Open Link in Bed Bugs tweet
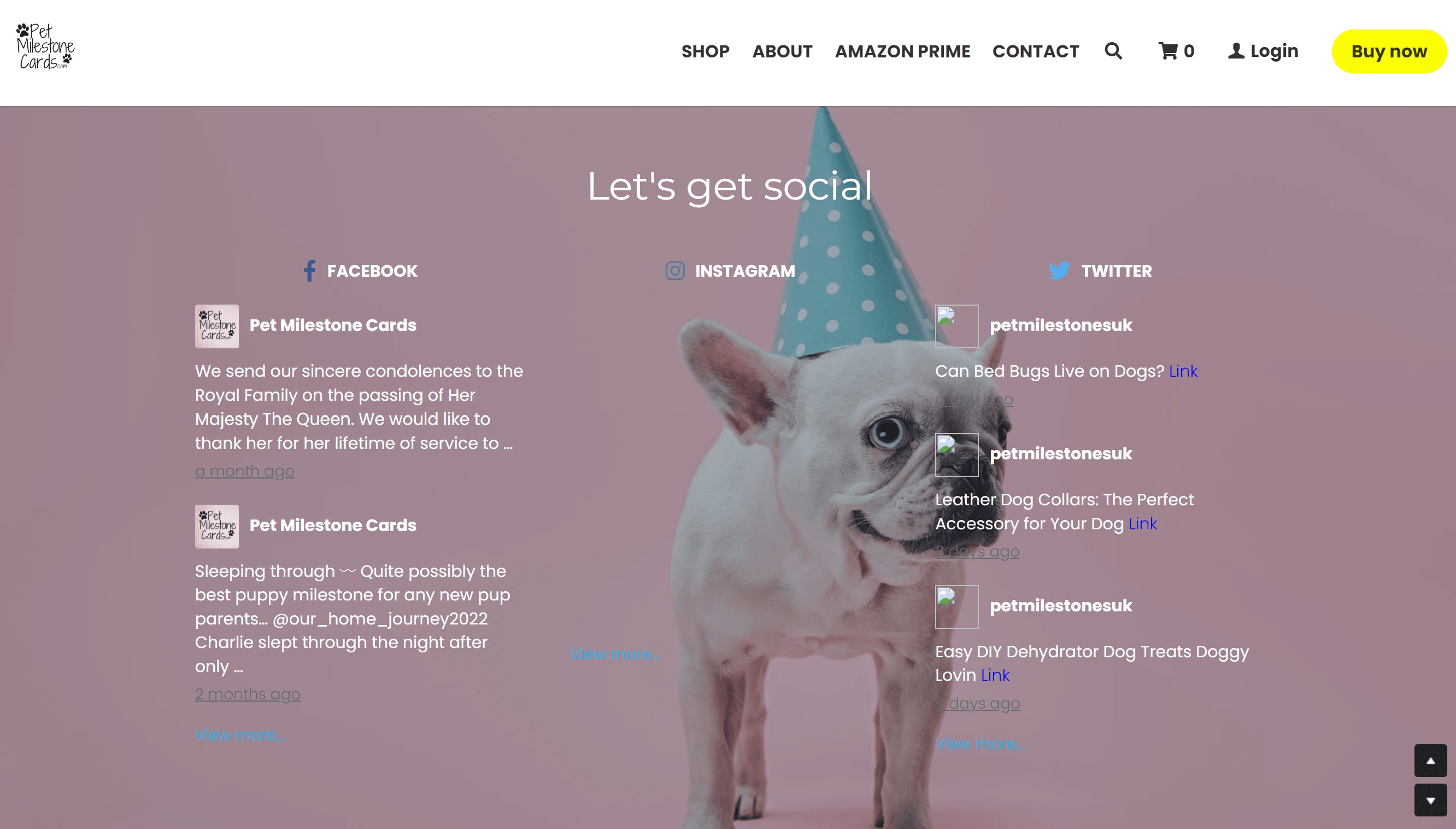 click(1183, 371)
